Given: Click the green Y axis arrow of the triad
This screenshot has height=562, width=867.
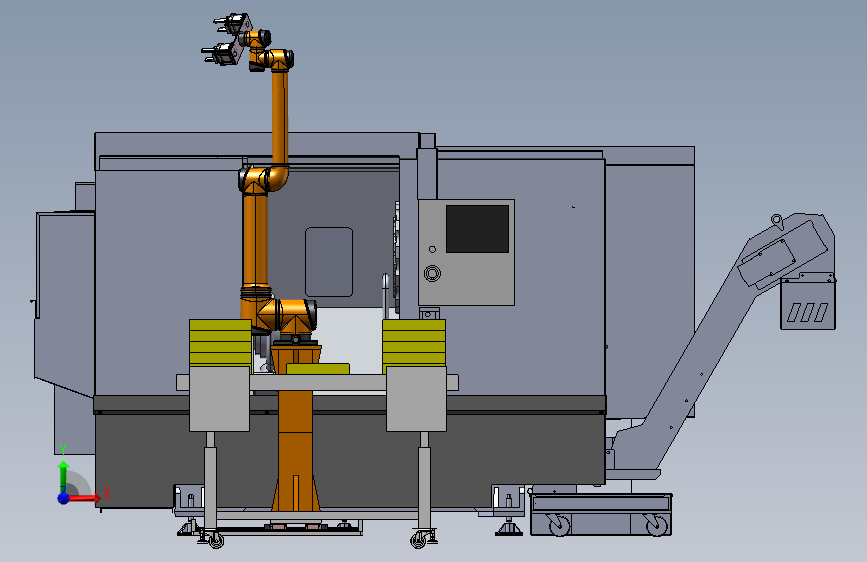Looking at the screenshot, I should point(63,475).
